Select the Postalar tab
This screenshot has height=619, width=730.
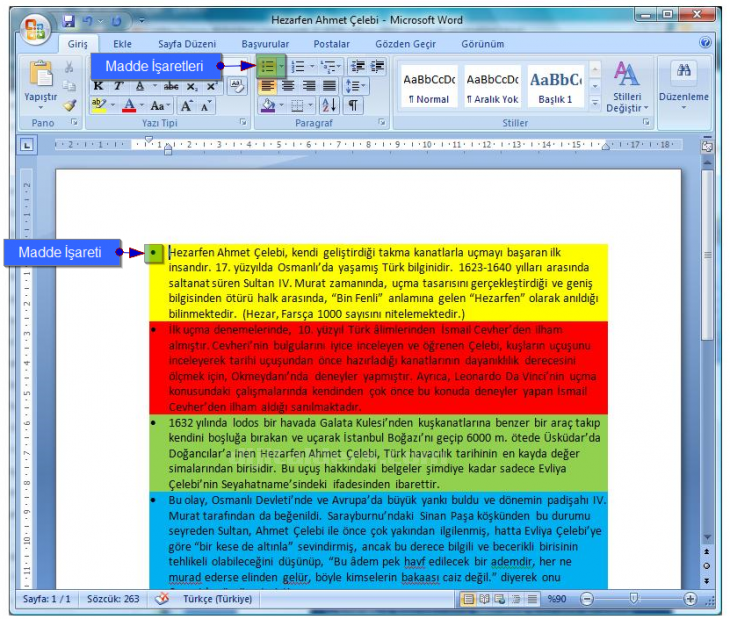[x=331, y=44]
